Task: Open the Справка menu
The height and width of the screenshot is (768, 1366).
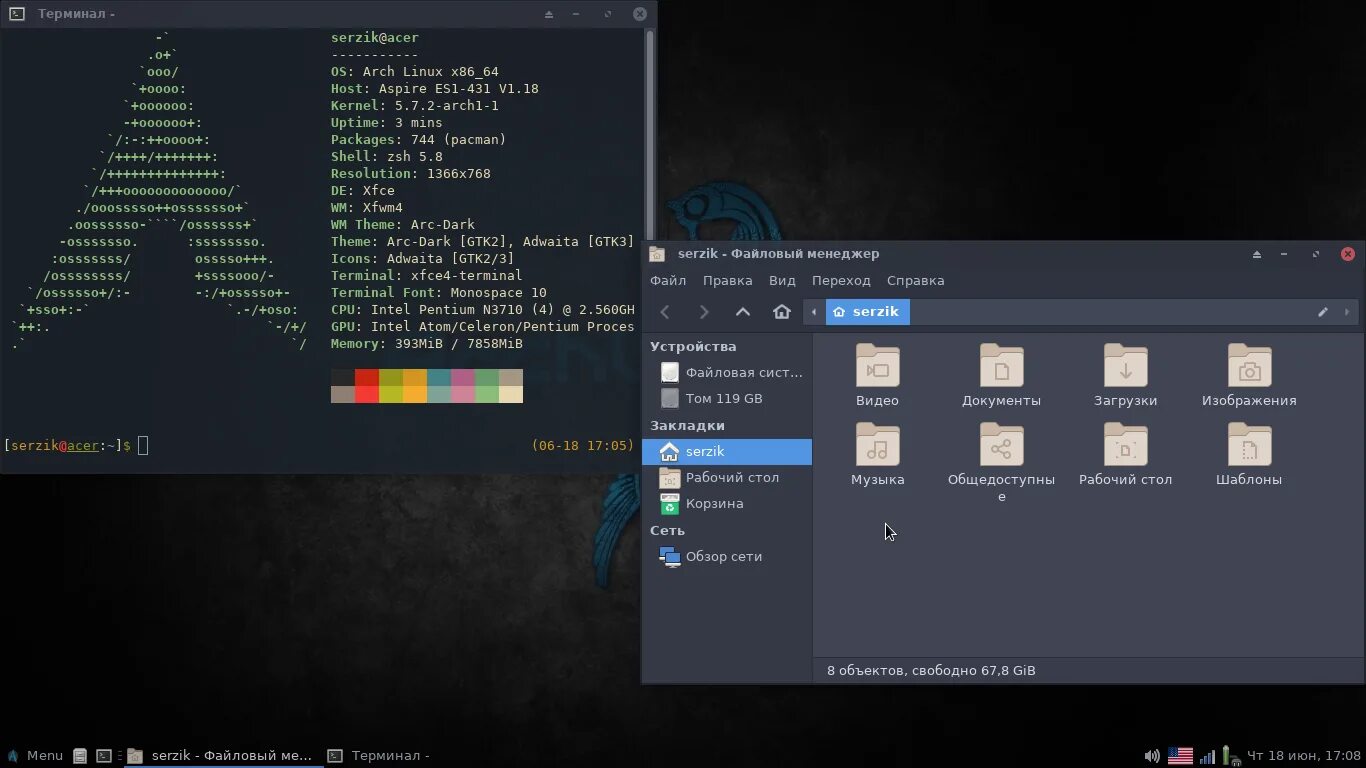Action: click(915, 281)
